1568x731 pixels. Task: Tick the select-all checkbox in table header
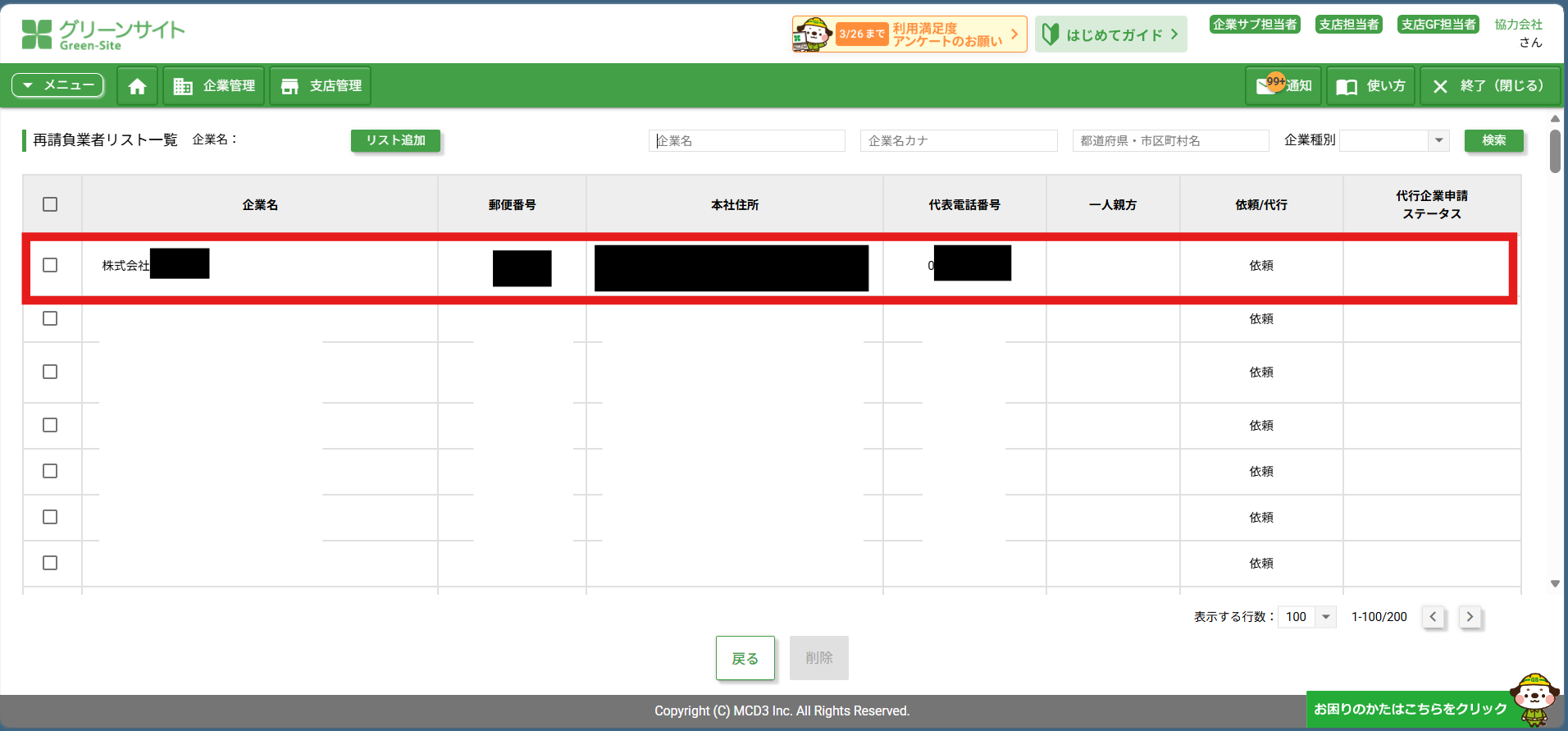(50, 204)
